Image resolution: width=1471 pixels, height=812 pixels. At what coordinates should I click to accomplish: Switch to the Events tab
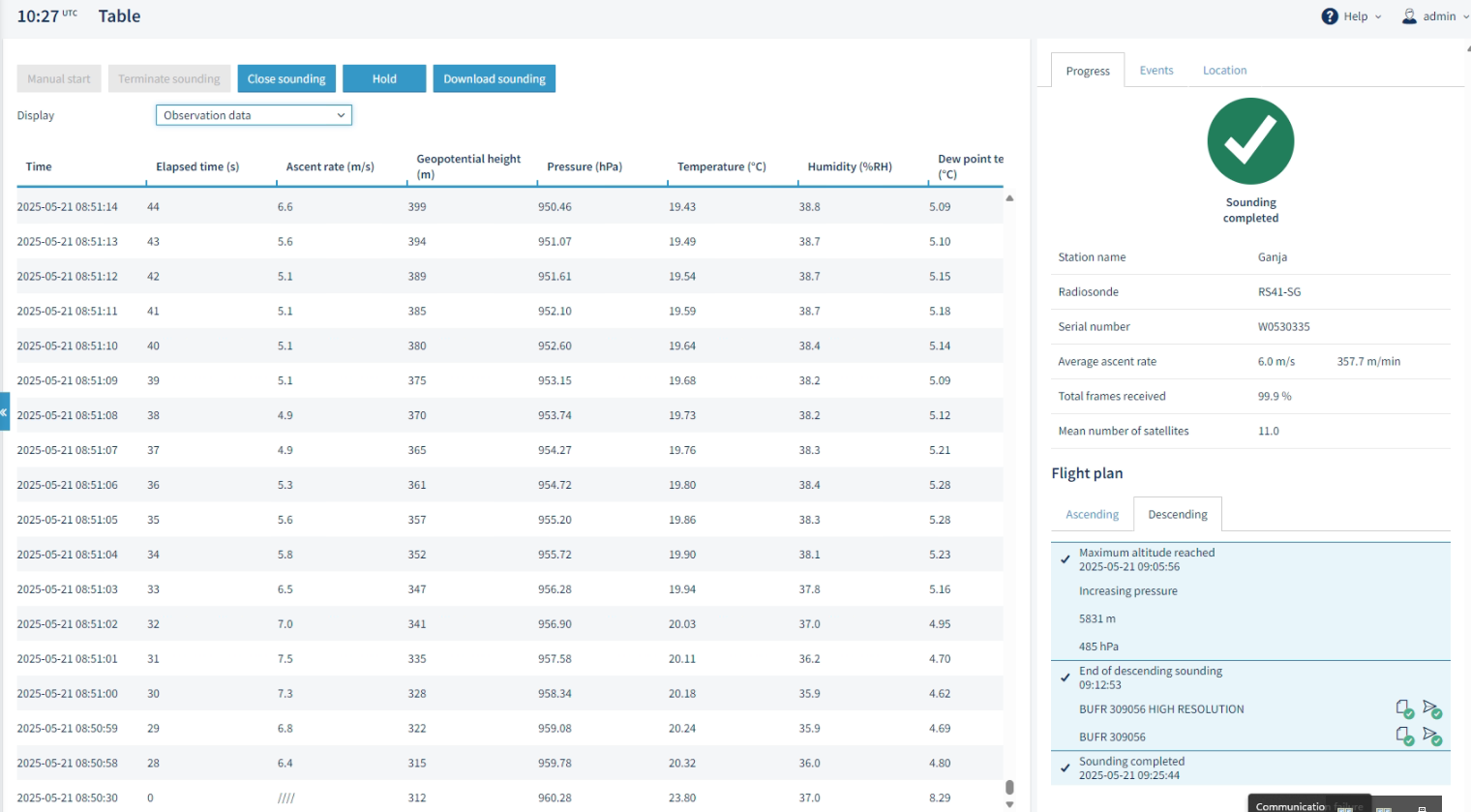point(1156,71)
